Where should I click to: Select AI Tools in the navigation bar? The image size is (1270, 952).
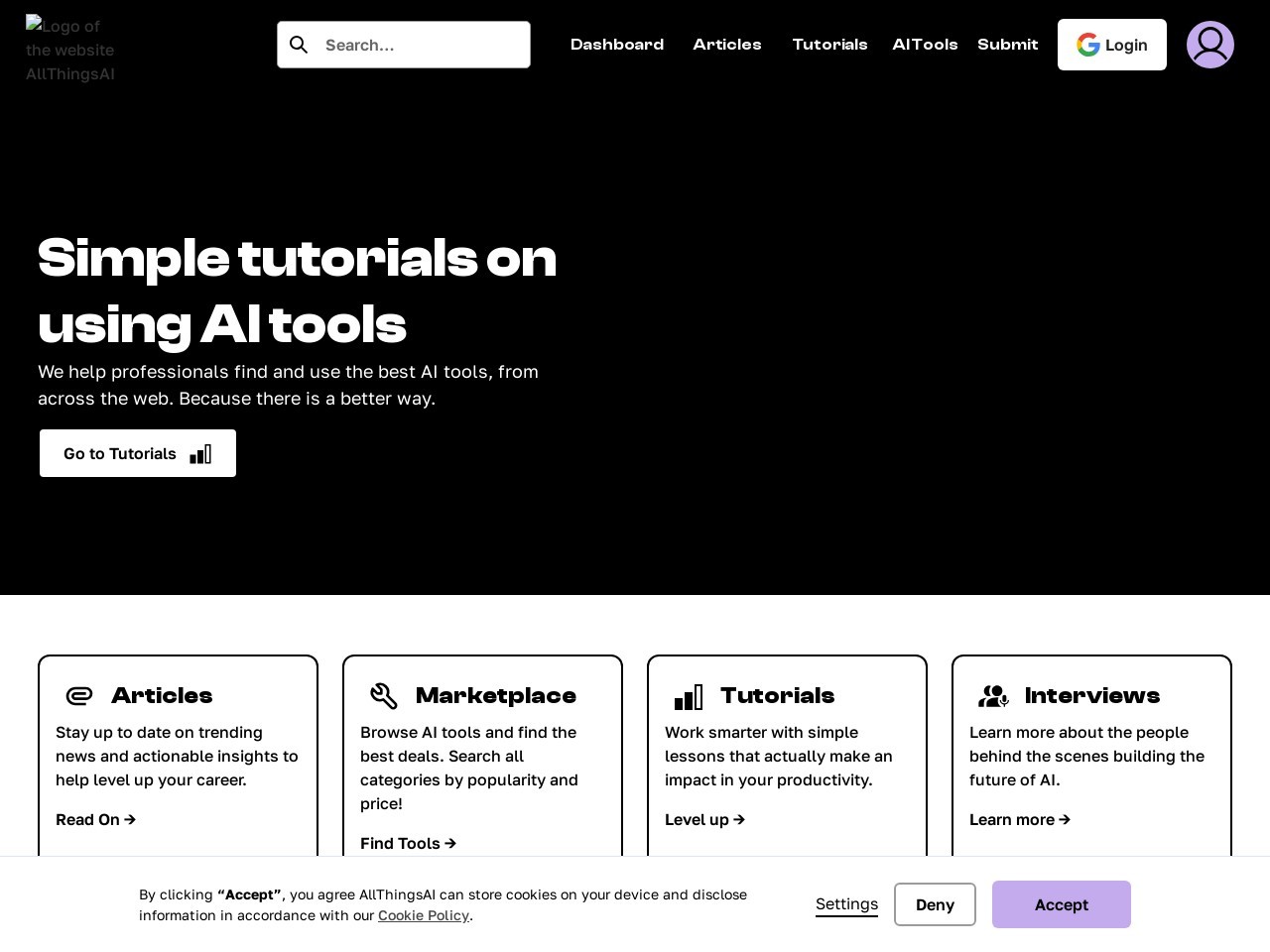[925, 44]
